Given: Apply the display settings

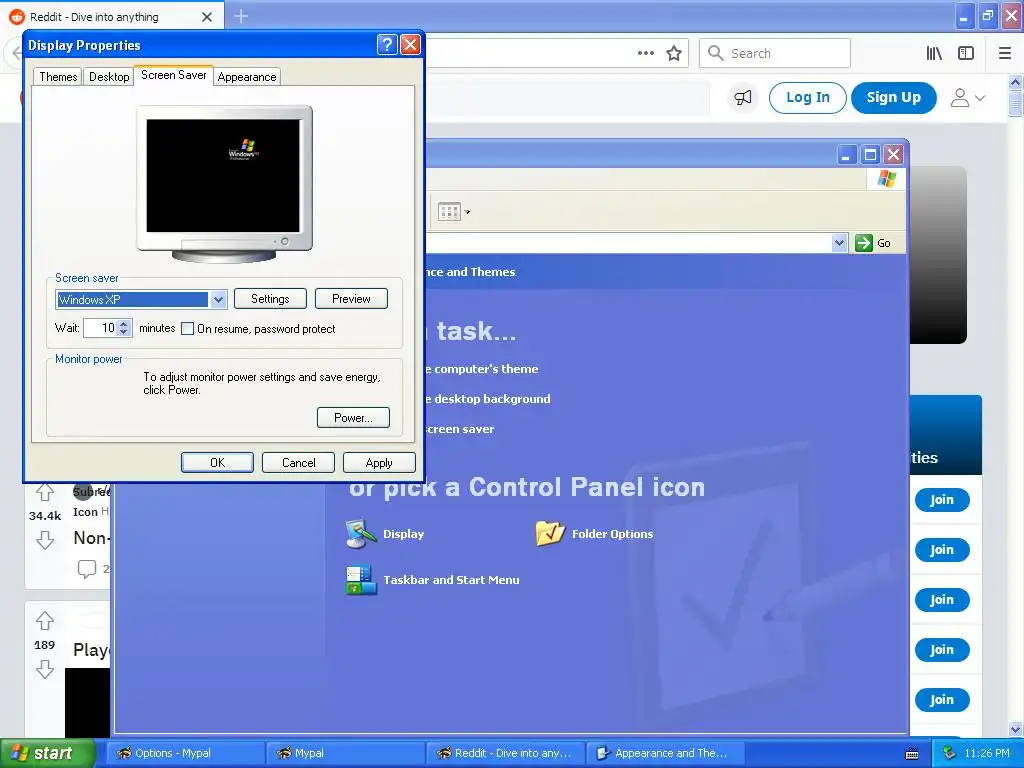Looking at the screenshot, I should (379, 462).
